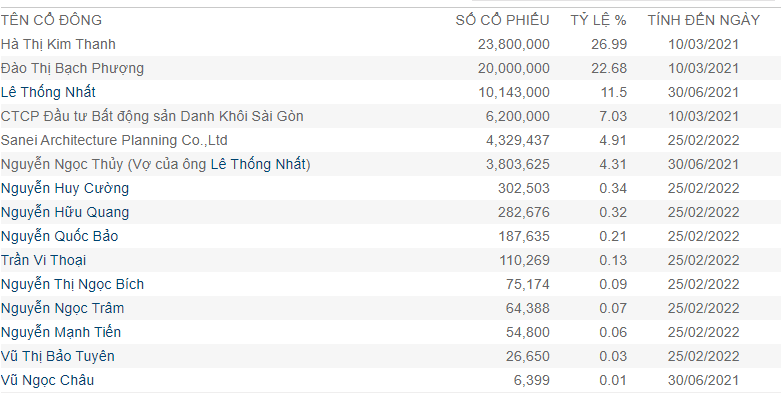
Task: Open Trần Vi Thoại profile link
Action: (44, 260)
